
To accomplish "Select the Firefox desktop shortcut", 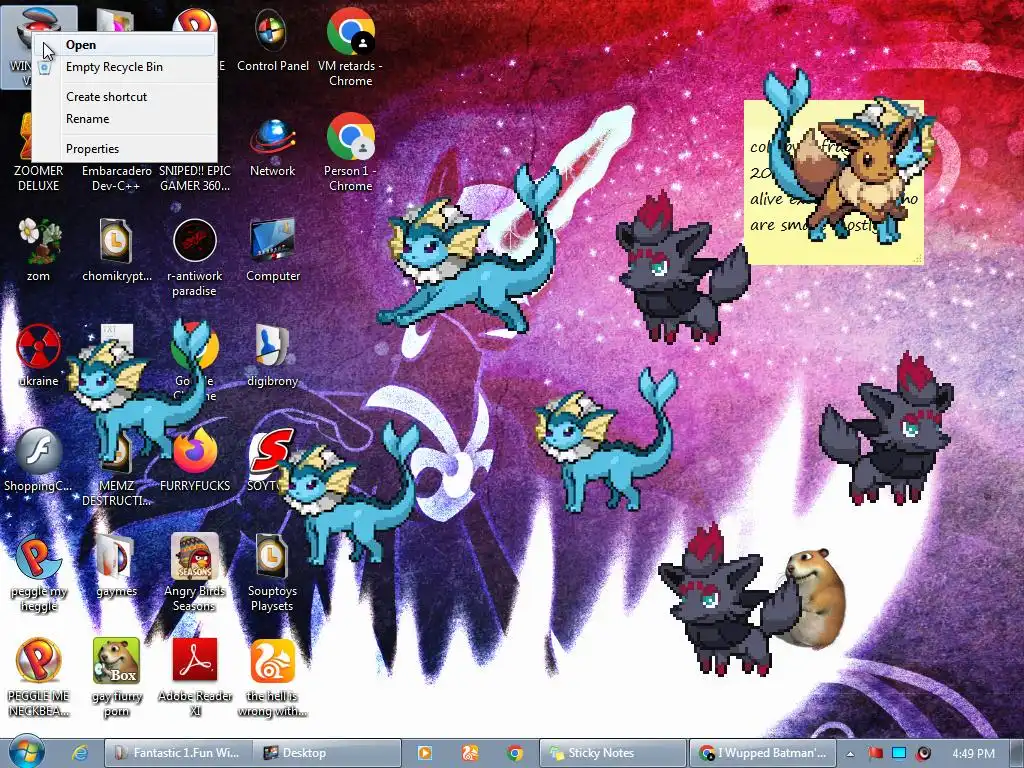I will coord(195,460).
